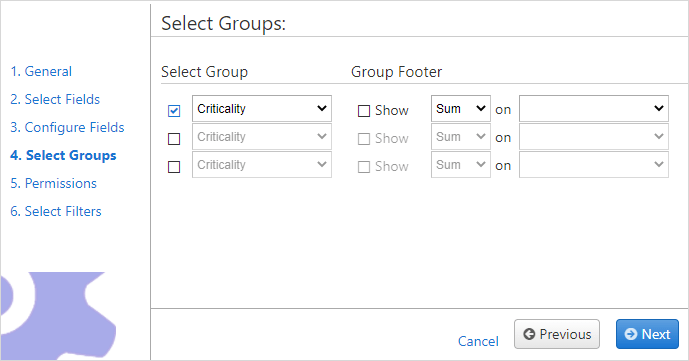
Task: Open the second row Sum dropdown
Action: (x=461, y=137)
